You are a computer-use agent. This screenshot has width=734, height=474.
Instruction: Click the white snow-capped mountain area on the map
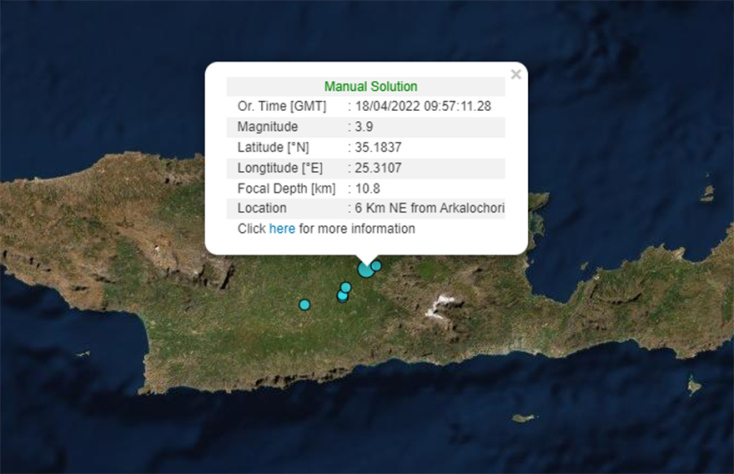[x=441, y=306]
